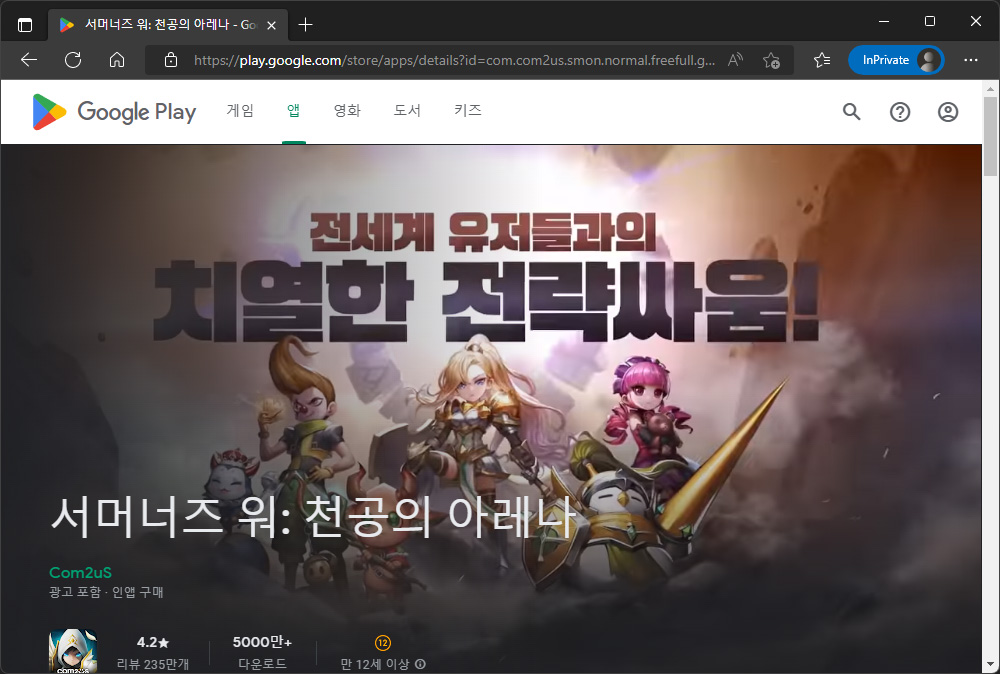Maximize the browser window
The image size is (1000, 674).
[x=930, y=21]
